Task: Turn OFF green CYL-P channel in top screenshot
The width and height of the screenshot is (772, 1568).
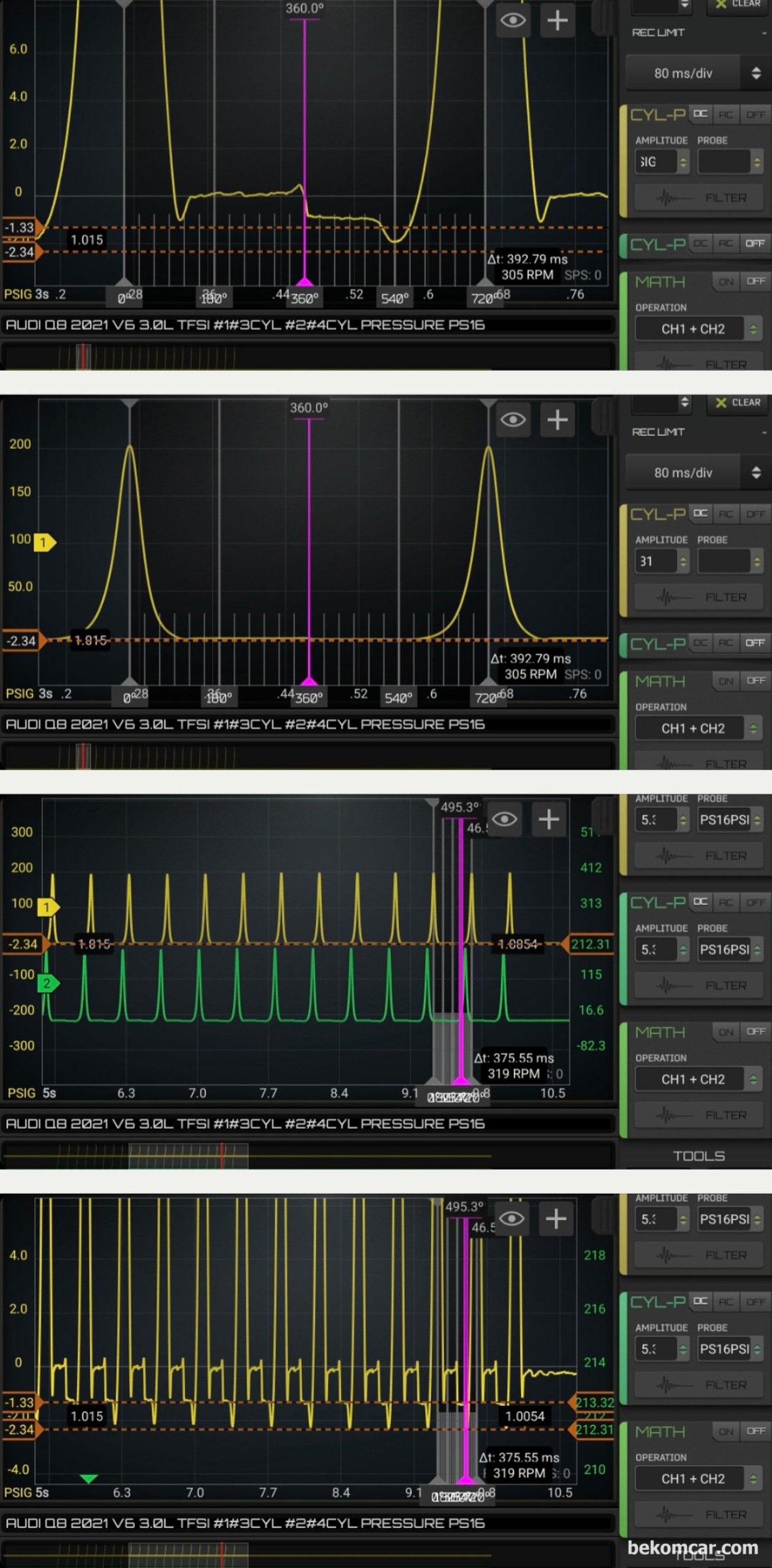Action: (755, 244)
